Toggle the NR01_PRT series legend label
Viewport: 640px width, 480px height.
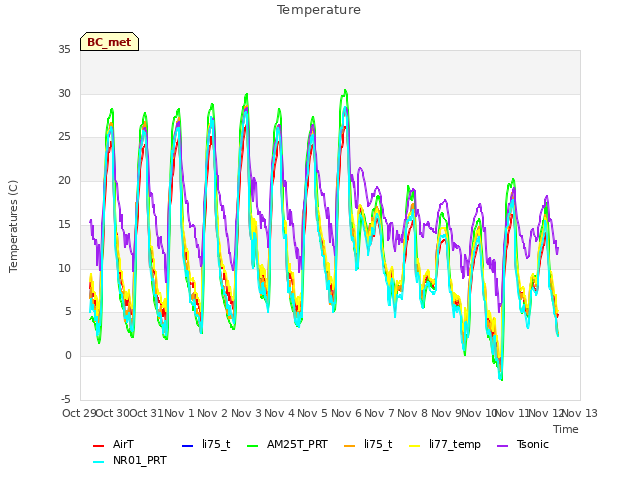140,461
